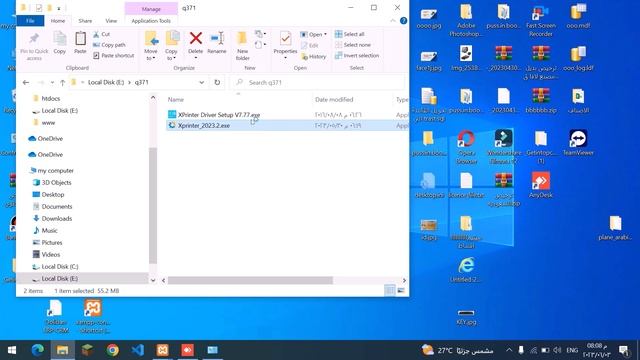Image resolution: width=640 pixels, height=360 pixels.
Task: Open AnyDesk desktop shortcut
Action: (540, 185)
